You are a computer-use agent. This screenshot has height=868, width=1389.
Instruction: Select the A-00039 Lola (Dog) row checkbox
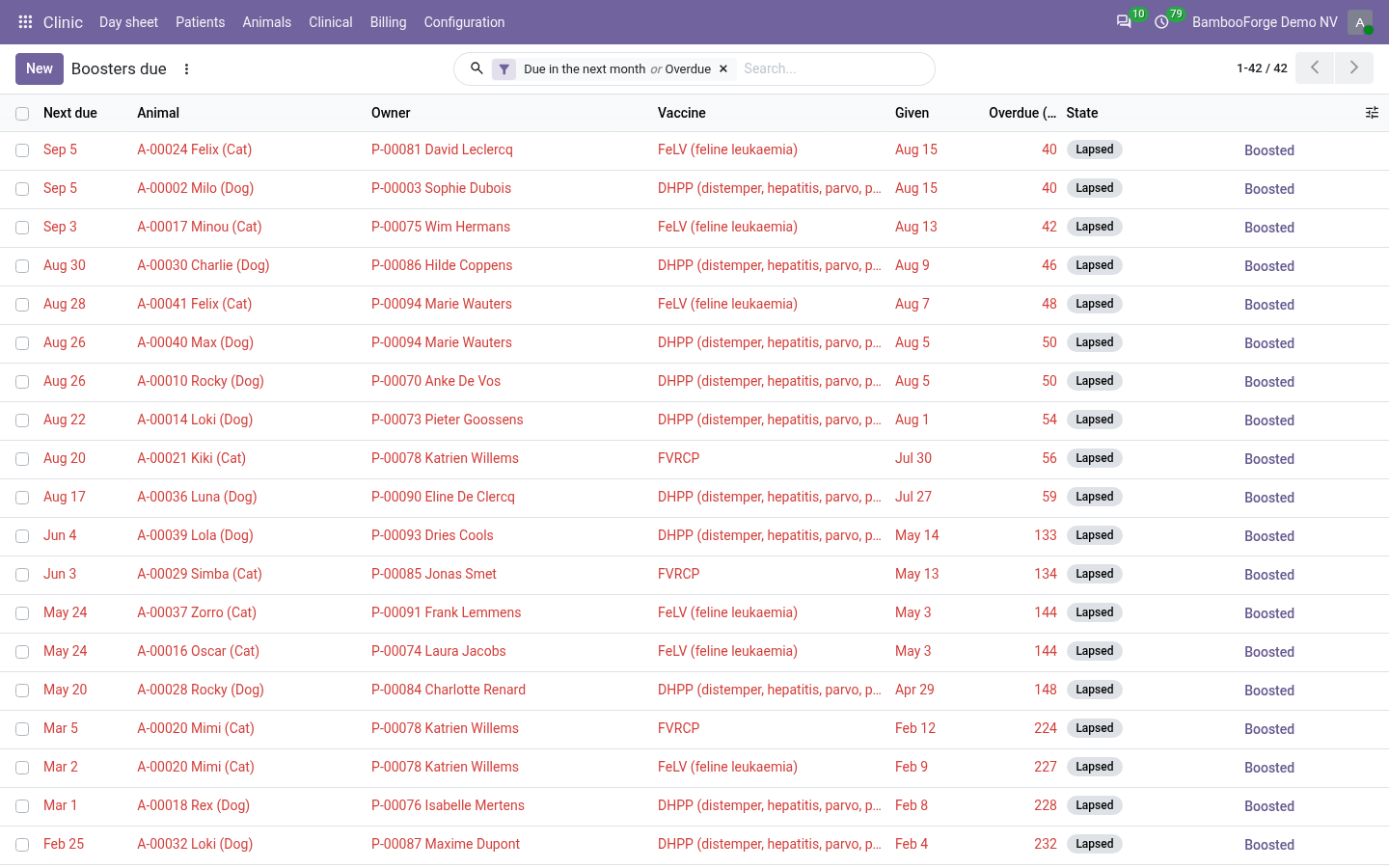point(22,536)
